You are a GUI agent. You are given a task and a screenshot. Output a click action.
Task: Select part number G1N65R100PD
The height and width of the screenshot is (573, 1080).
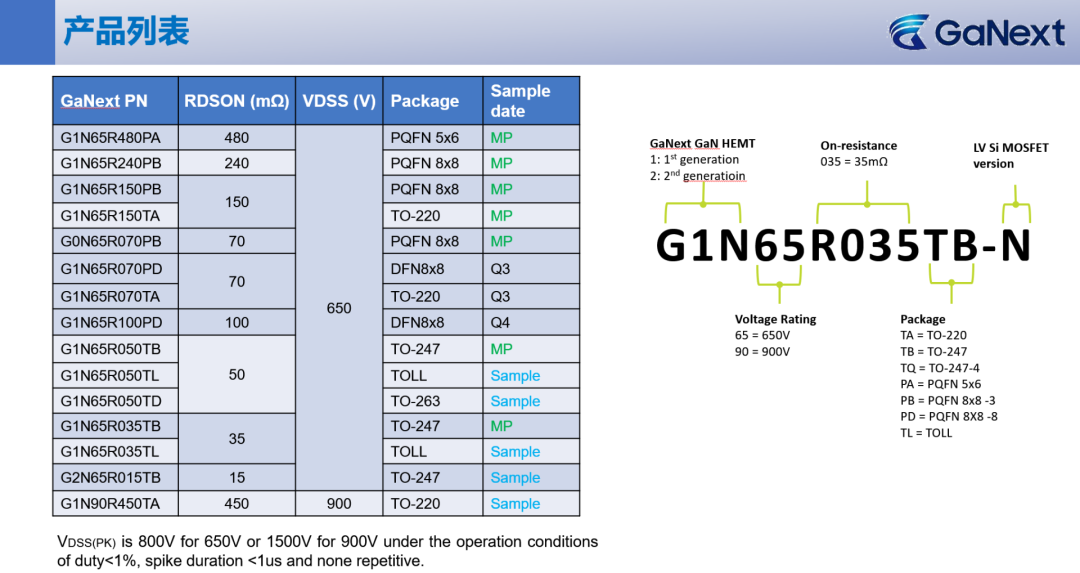point(111,322)
